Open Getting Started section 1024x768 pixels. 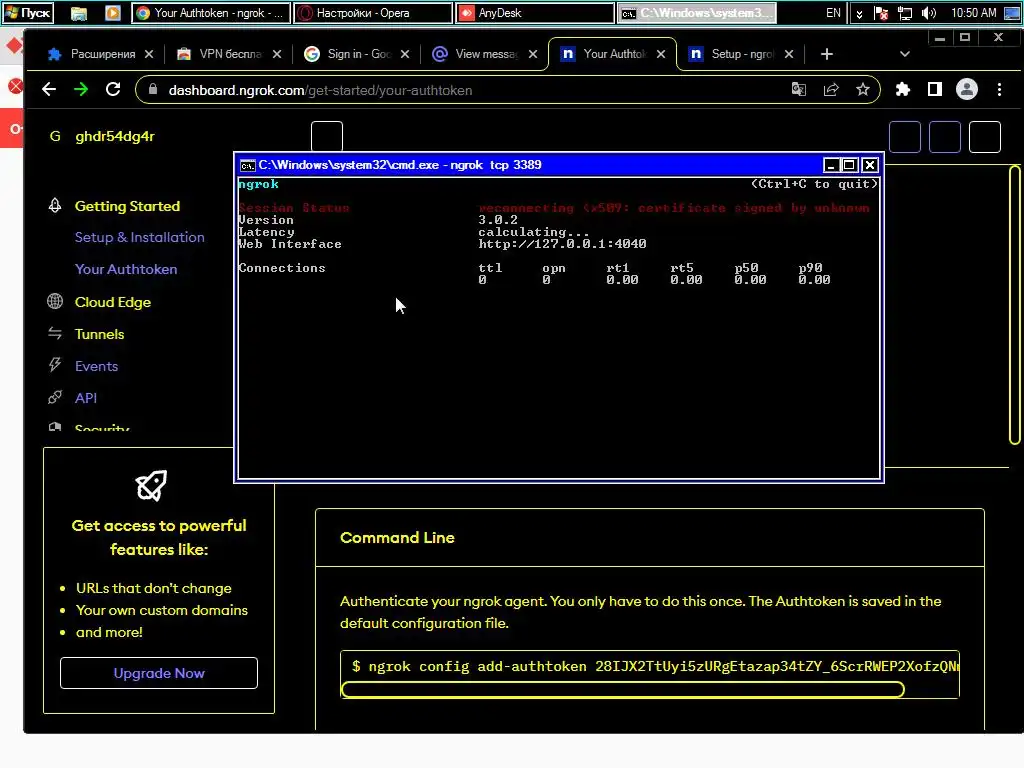pos(127,206)
